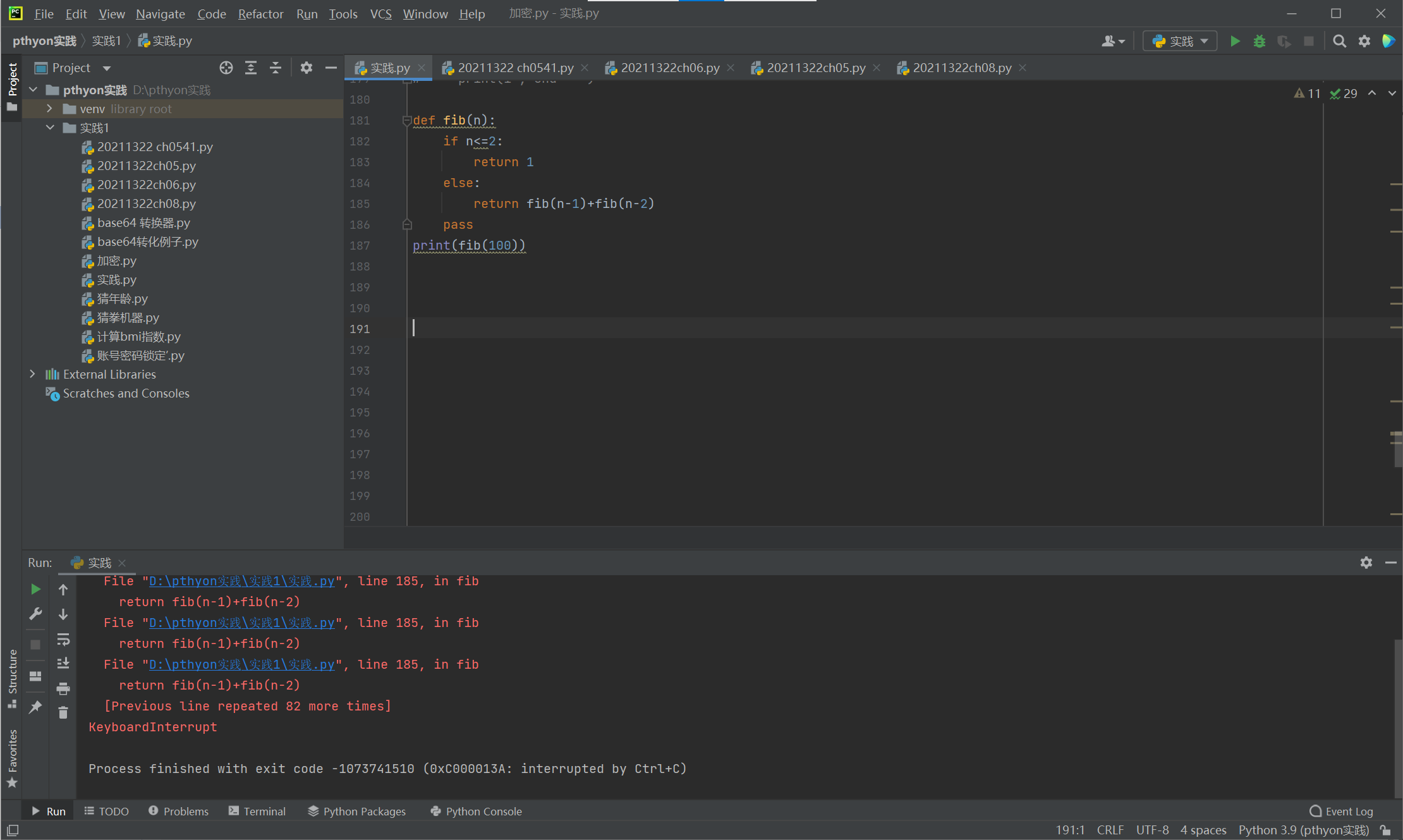
Task: Open 猜拳机器.py in the project tree
Action: [128, 317]
